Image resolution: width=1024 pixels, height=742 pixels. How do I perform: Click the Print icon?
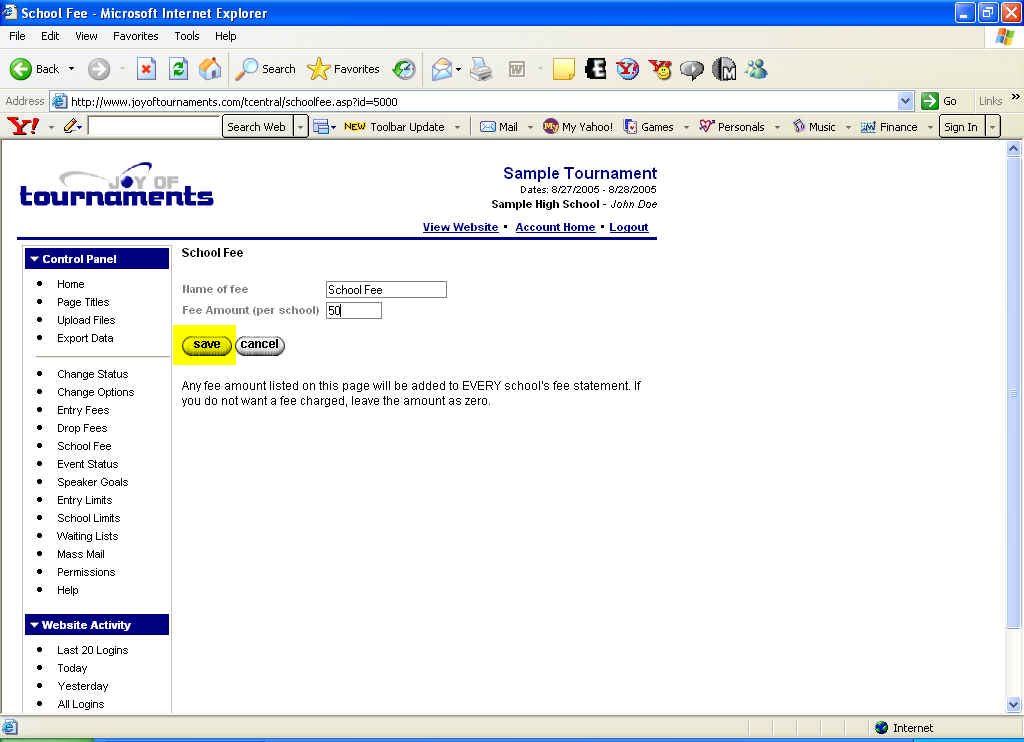481,69
